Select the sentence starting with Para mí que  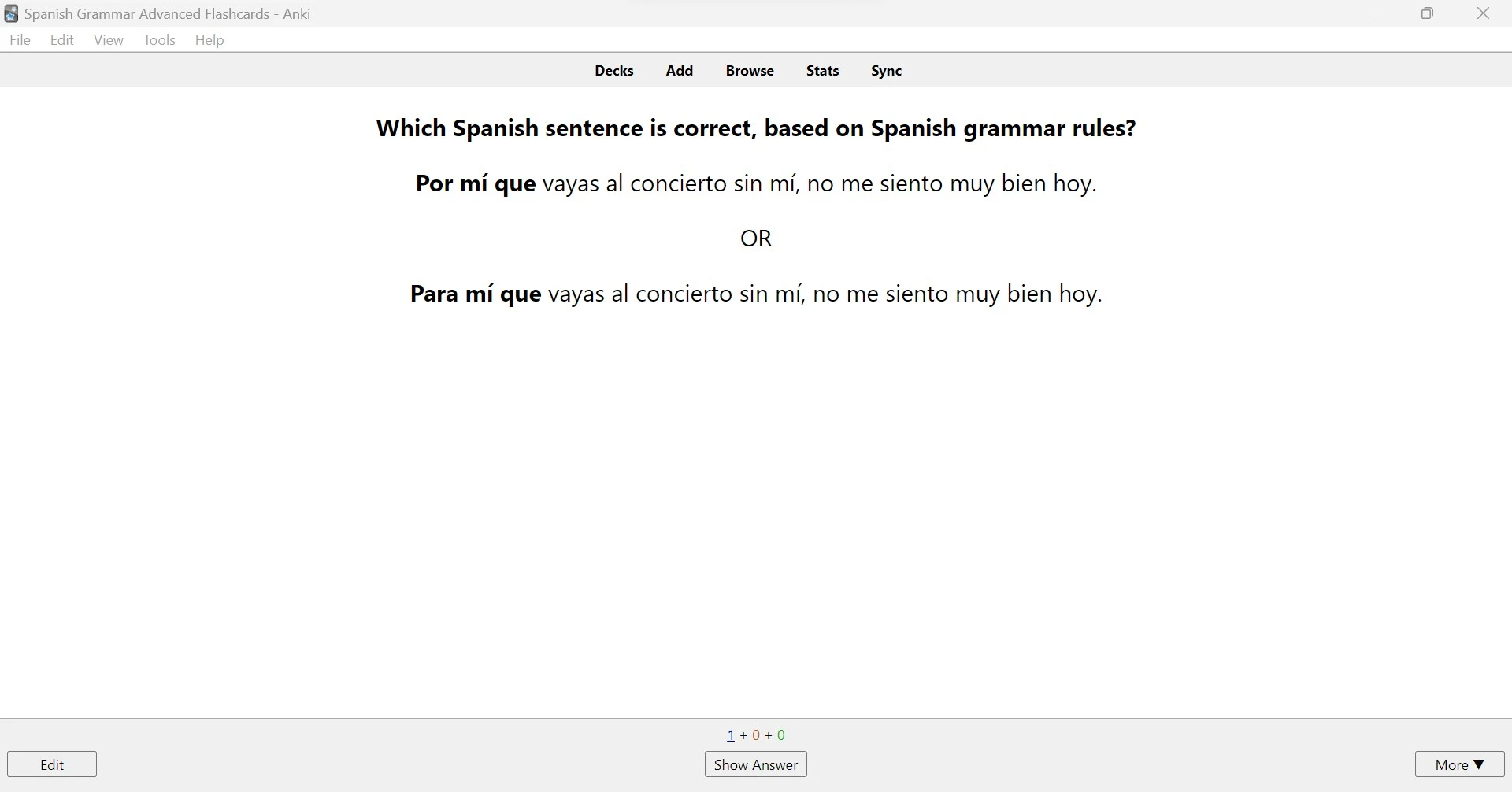pyautogui.click(x=755, y=294)
